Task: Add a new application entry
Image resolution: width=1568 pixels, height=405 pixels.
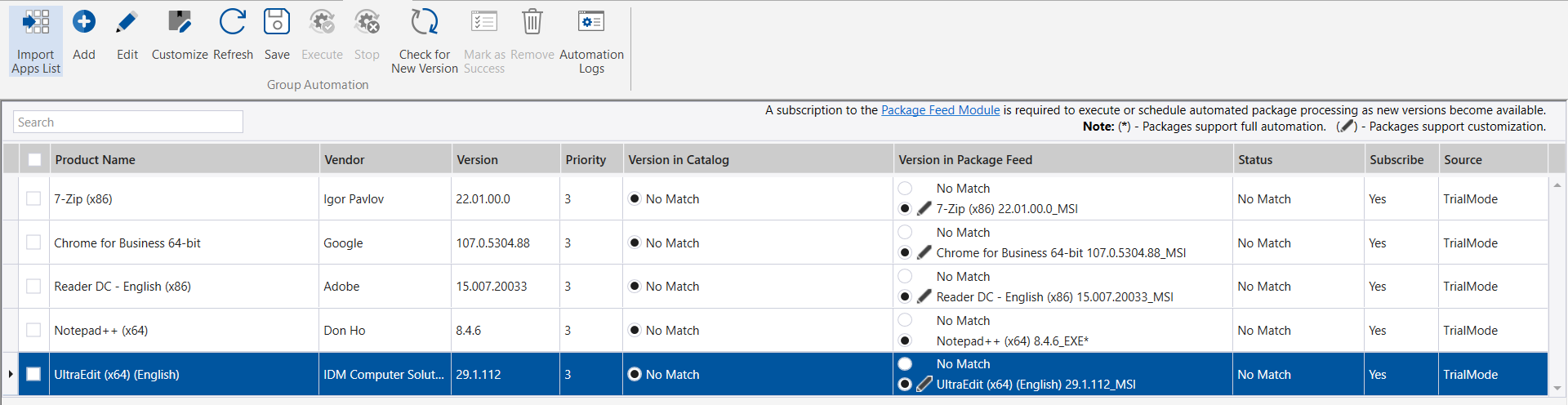Action: (x=84, y=23)
